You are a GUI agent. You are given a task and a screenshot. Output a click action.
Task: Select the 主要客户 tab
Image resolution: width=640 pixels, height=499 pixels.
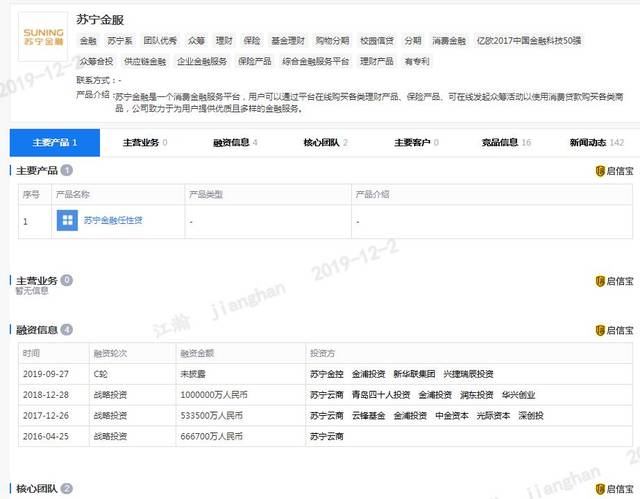point(416,142)
